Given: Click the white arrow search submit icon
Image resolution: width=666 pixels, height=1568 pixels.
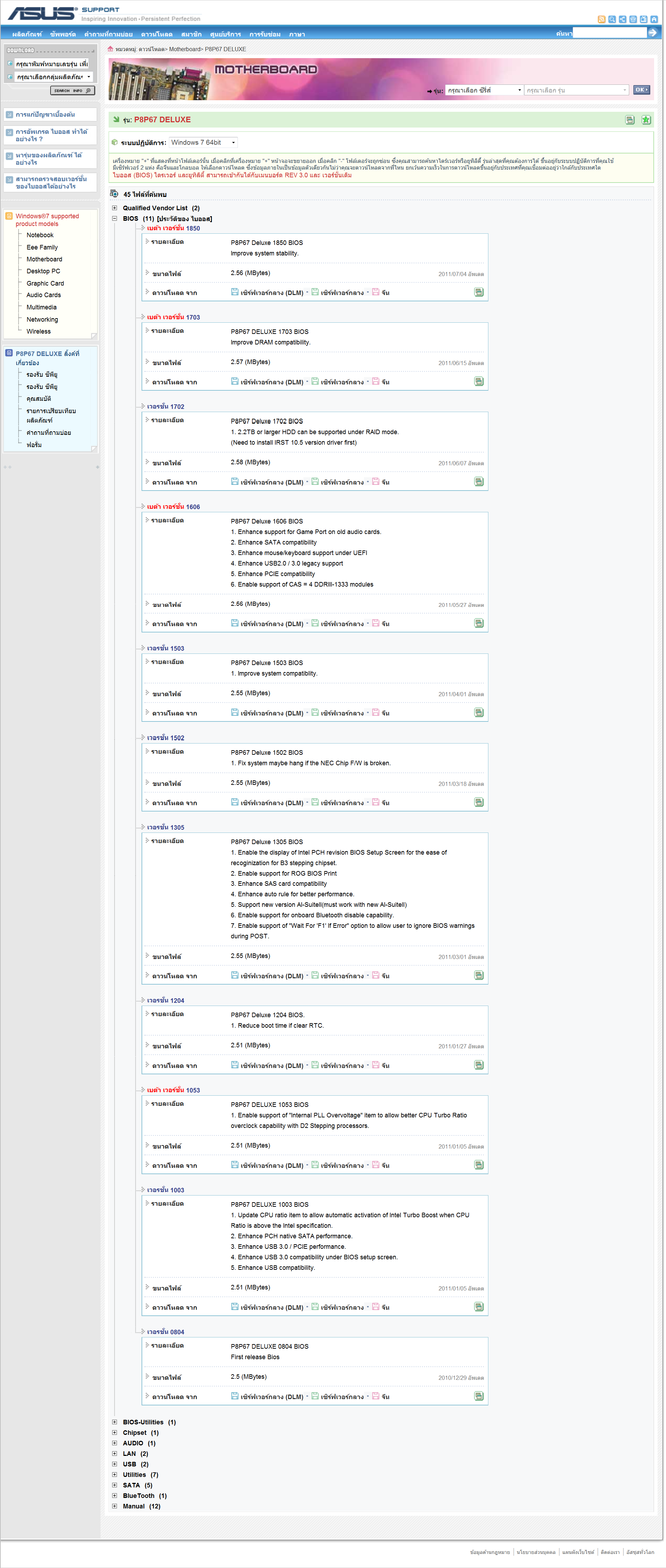Looking at the screenshot, I should [x=653, y=33].
